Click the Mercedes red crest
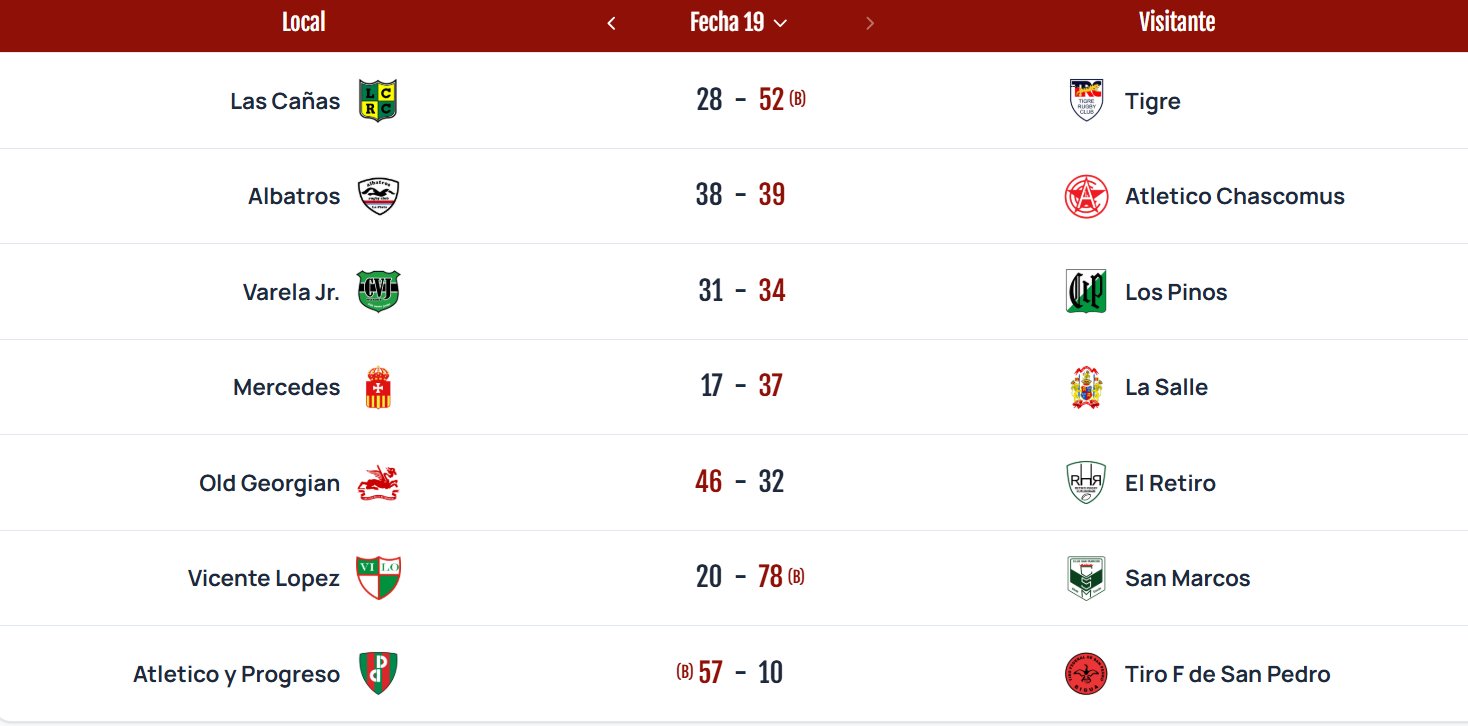Image resolution: width=1468 pixels, height=726 pixels. [378, 387]
